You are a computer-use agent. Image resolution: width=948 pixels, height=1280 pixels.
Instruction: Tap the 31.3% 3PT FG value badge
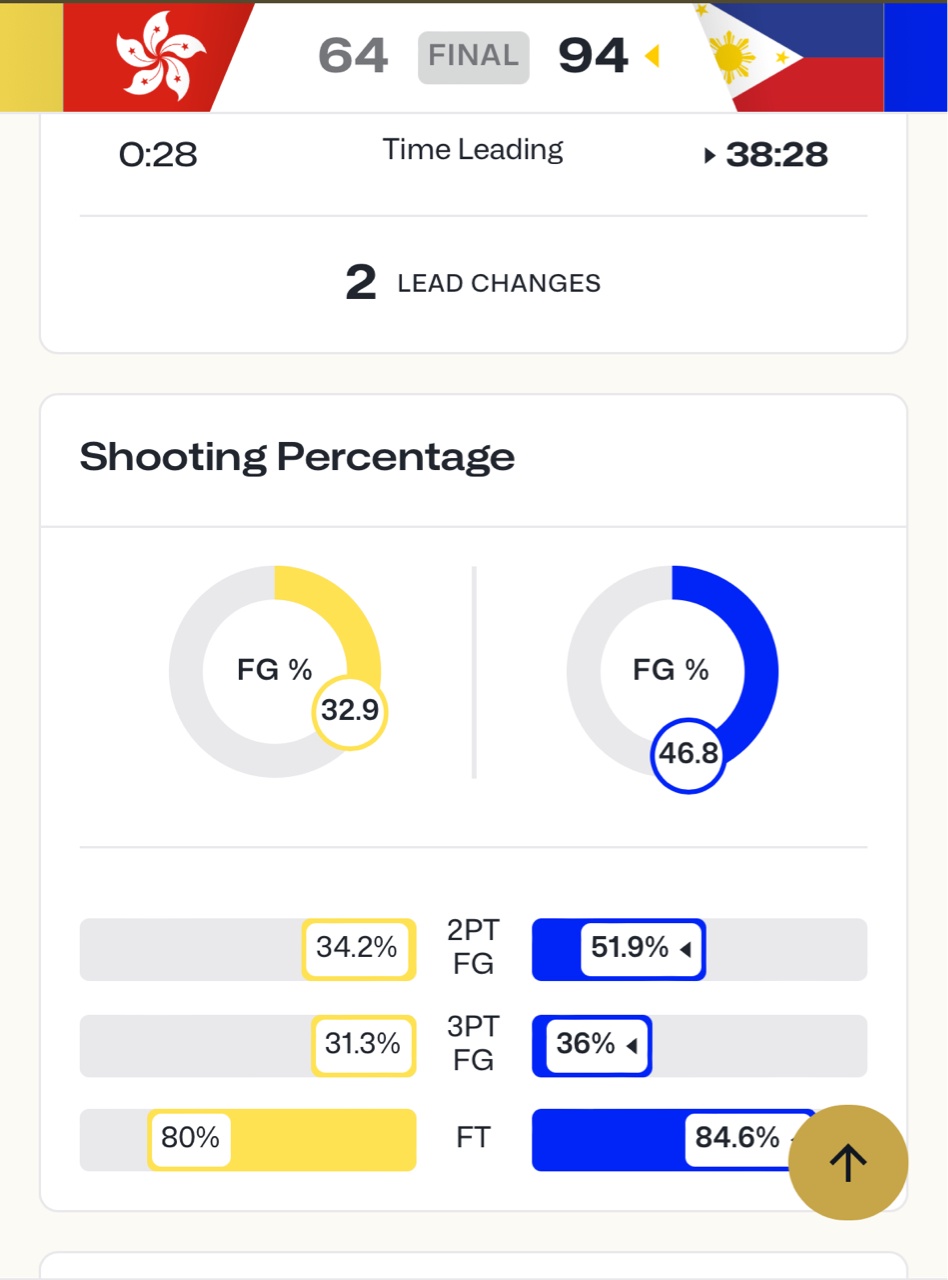pos(363,1045)
